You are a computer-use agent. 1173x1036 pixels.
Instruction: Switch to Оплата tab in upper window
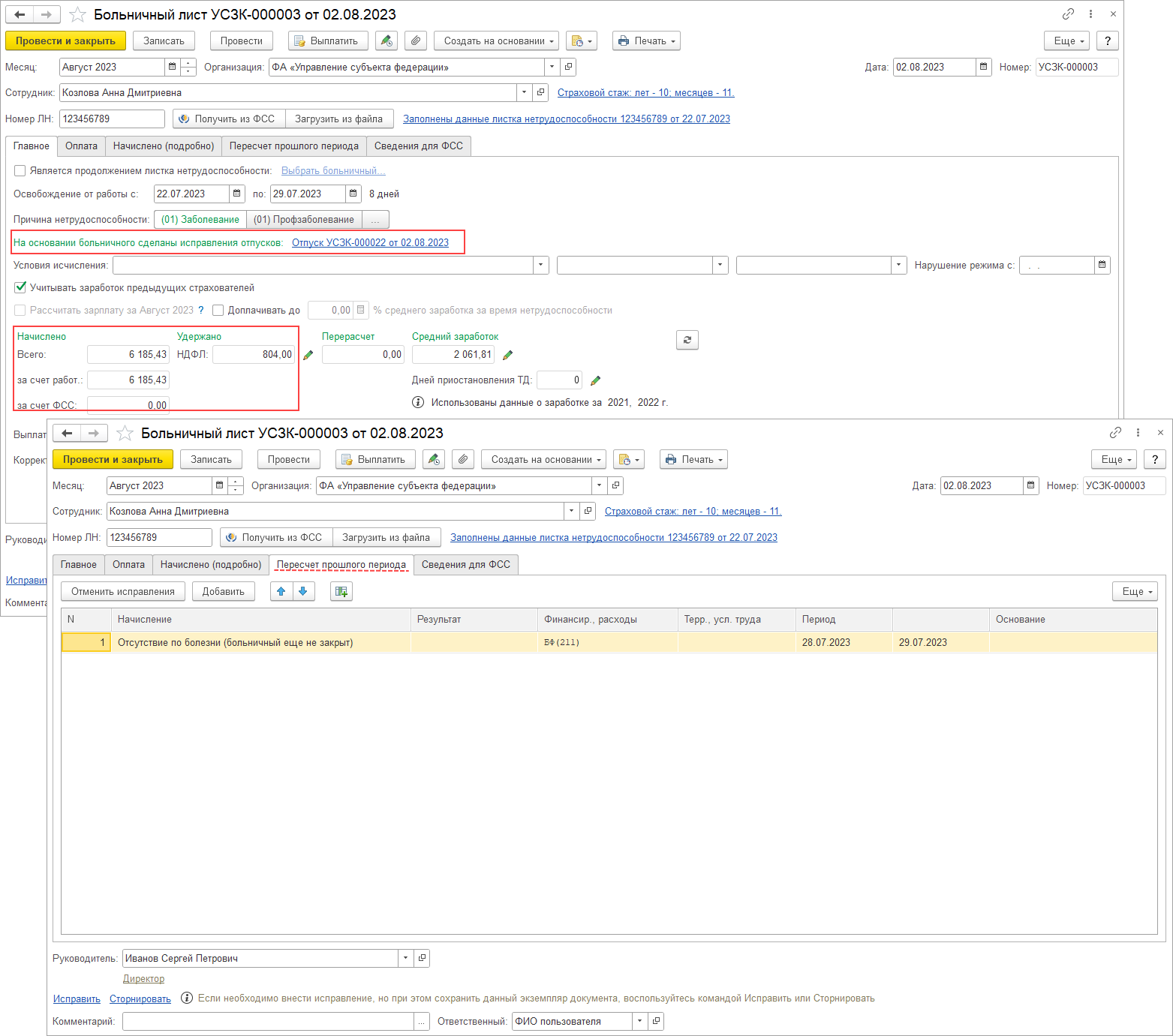point(81,146)
